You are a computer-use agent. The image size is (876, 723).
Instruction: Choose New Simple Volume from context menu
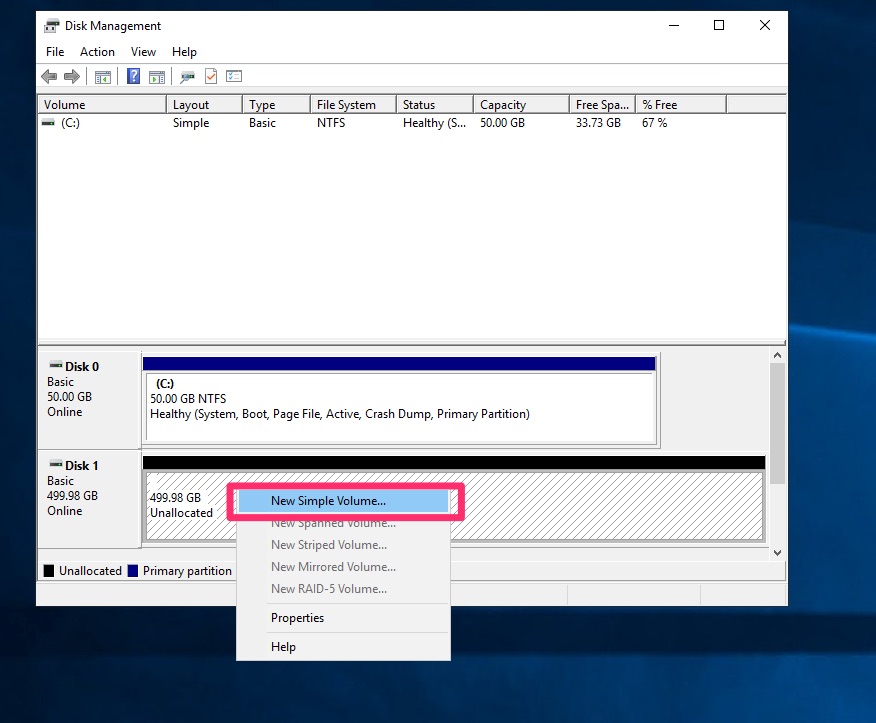[328, 501]
